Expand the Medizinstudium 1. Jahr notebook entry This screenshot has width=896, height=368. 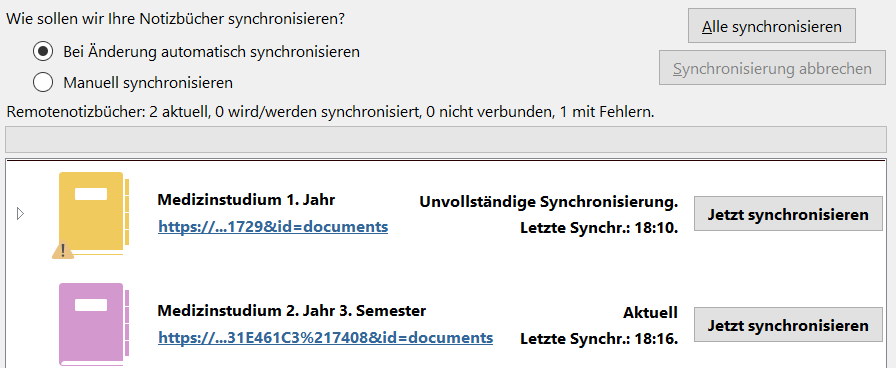(21, 214)
